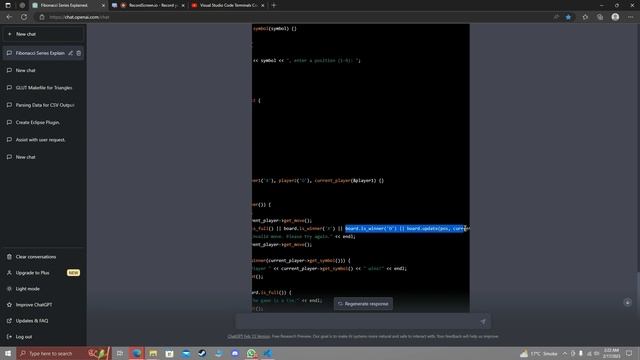Open WhatsApp in taskbar
The width and height of the screenshot is (640, 360).
point(251,353)
